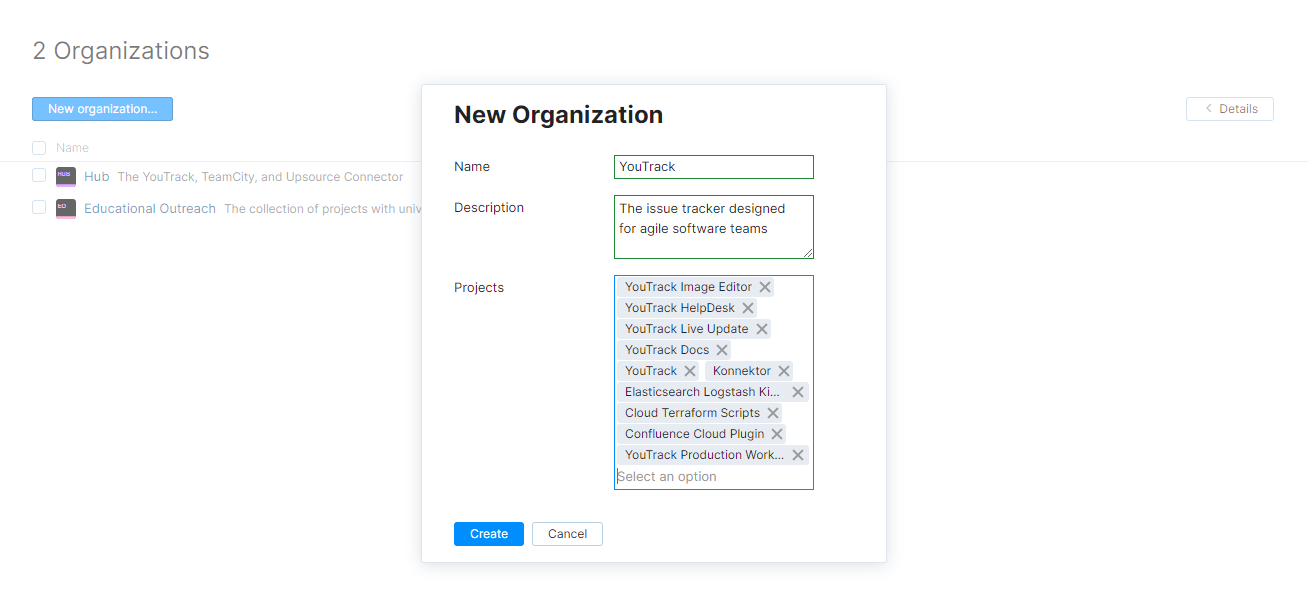Remove the Cloud Terraform Scripts project tag
Image resolution: width=1308 pixels, height=609 pixels.
[772, 412]
